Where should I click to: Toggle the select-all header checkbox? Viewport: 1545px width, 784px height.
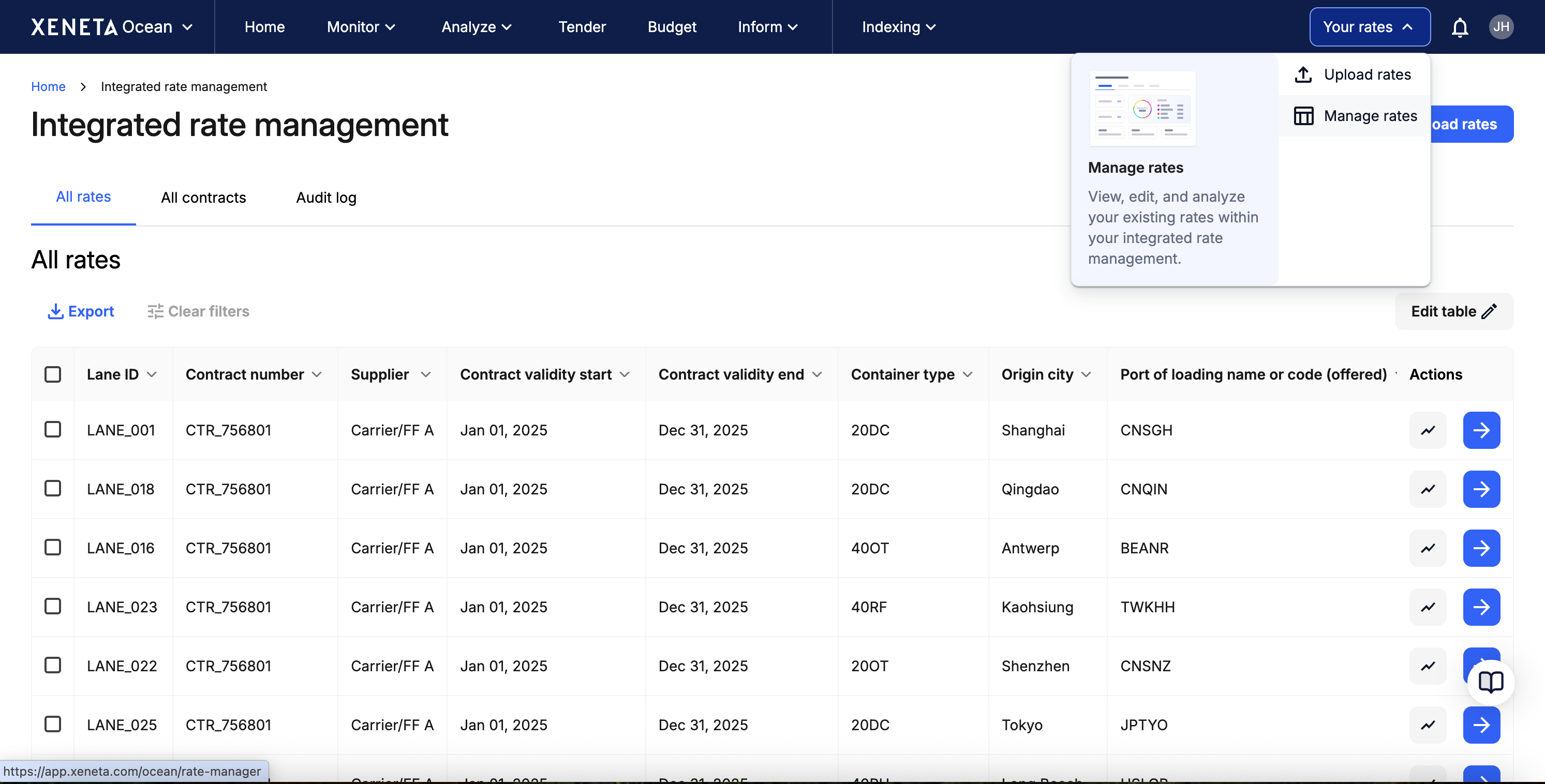(x=53, y=374)
